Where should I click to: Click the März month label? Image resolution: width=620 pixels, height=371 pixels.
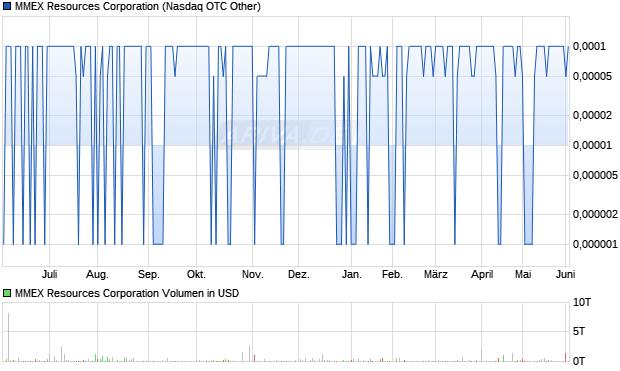click(436, 274)
